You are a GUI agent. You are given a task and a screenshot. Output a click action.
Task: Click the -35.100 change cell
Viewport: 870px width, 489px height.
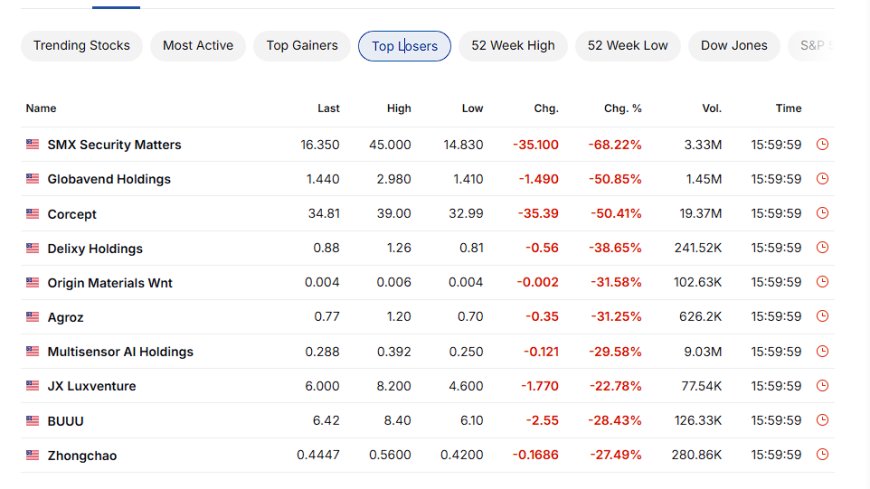535,145
